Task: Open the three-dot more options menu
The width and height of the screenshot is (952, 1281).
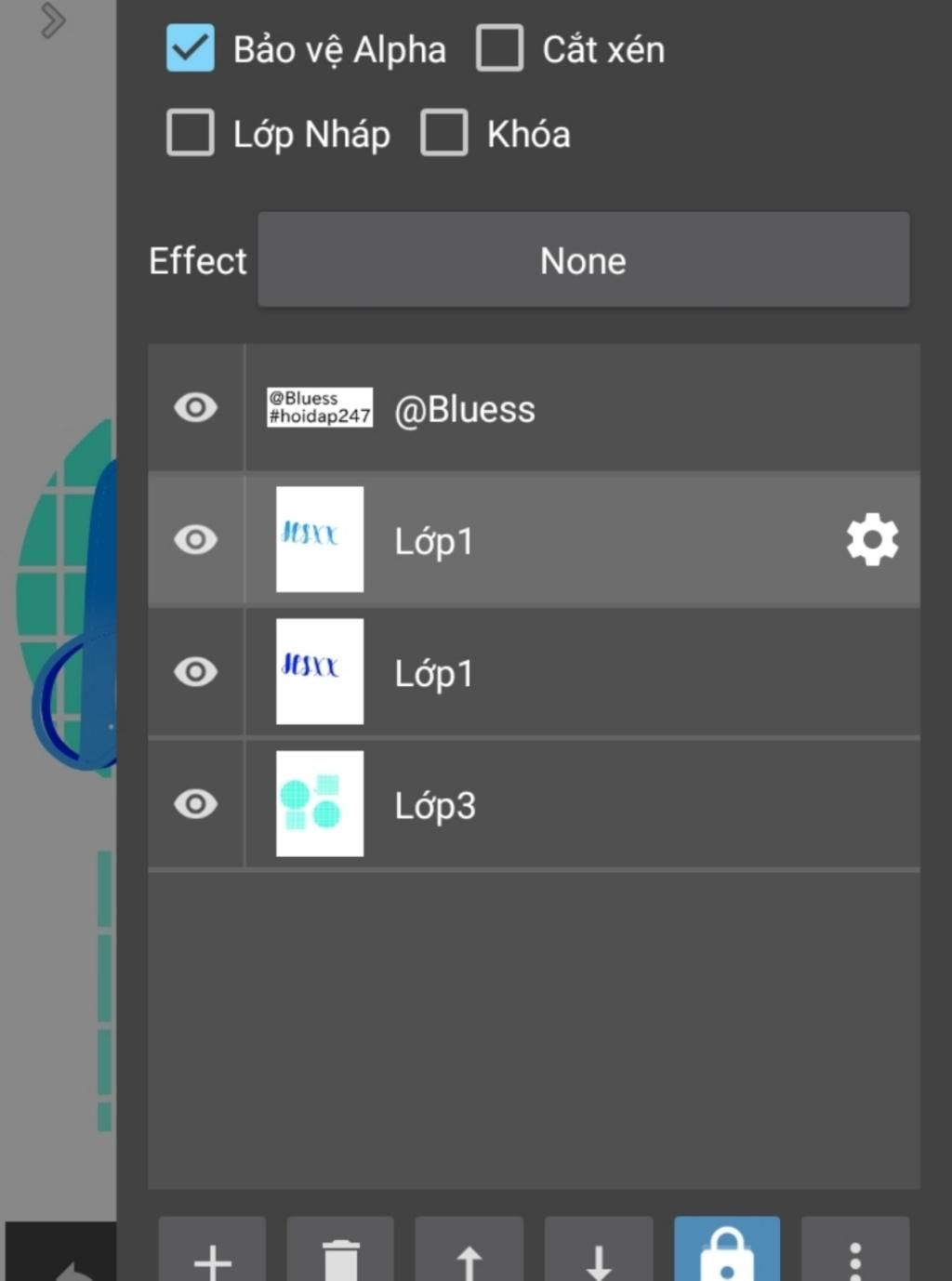Action: 855,1251
